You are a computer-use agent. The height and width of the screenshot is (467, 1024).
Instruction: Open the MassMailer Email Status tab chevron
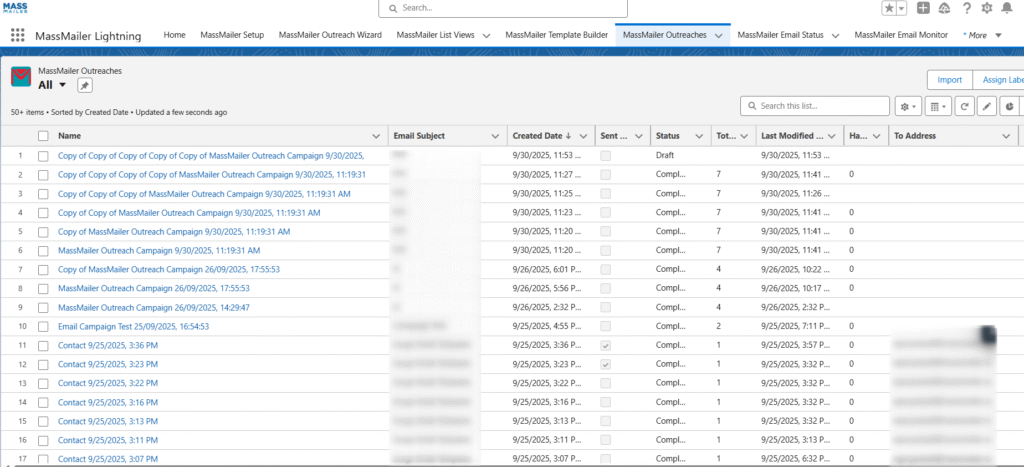(836, 35)
